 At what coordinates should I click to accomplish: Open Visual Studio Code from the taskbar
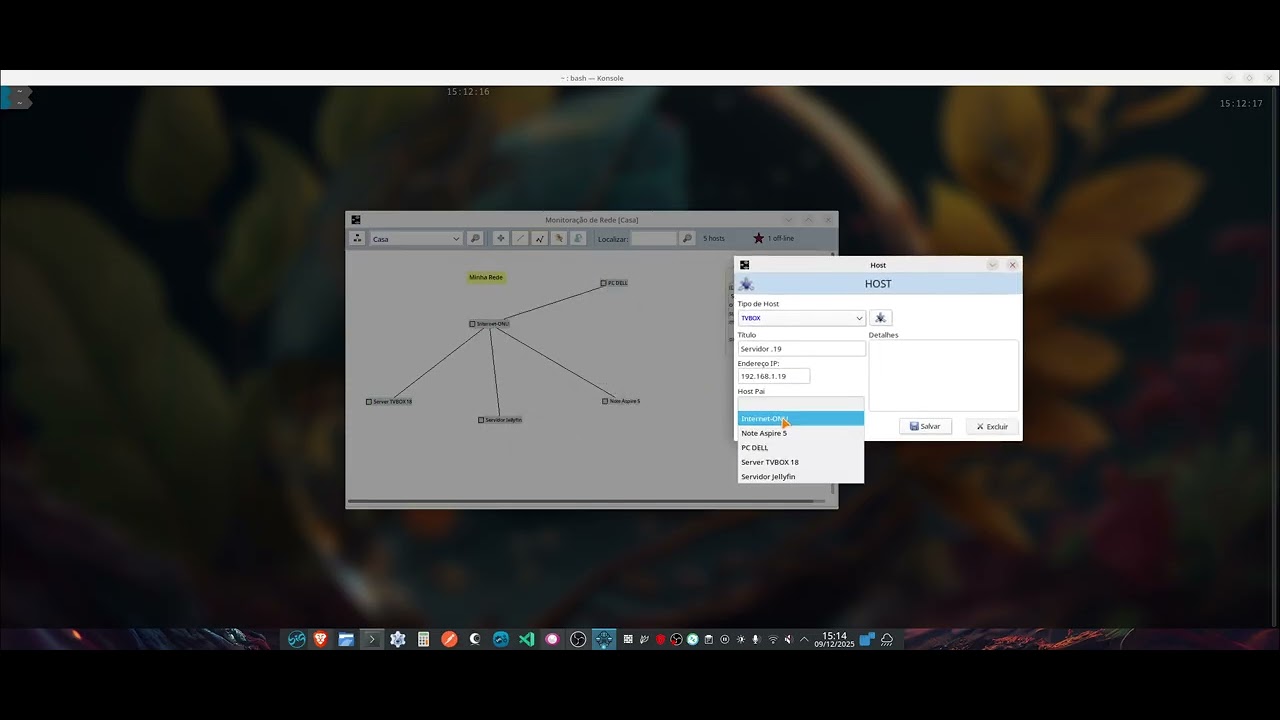pos(526,639)
